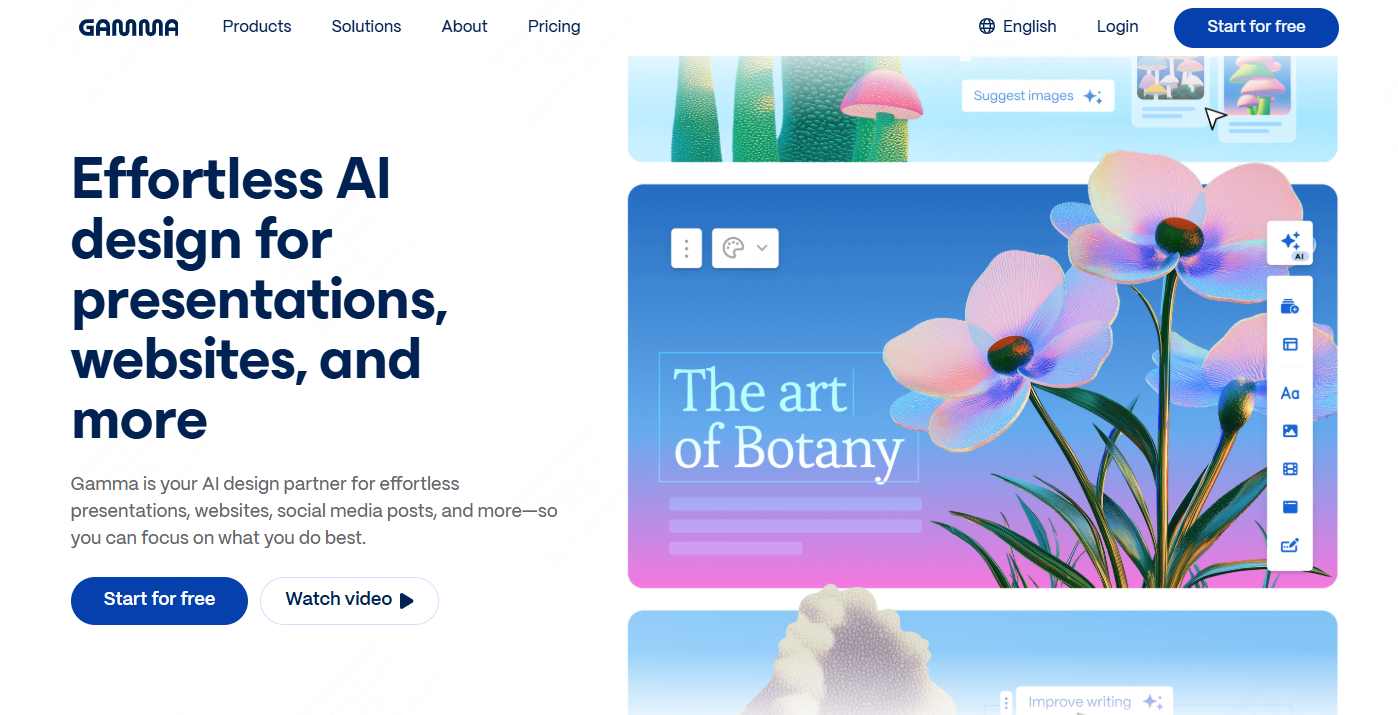Click the left mushroom image thumbnail
Viewport: 1398px width, 715px height.
(x=1172, y=78)
